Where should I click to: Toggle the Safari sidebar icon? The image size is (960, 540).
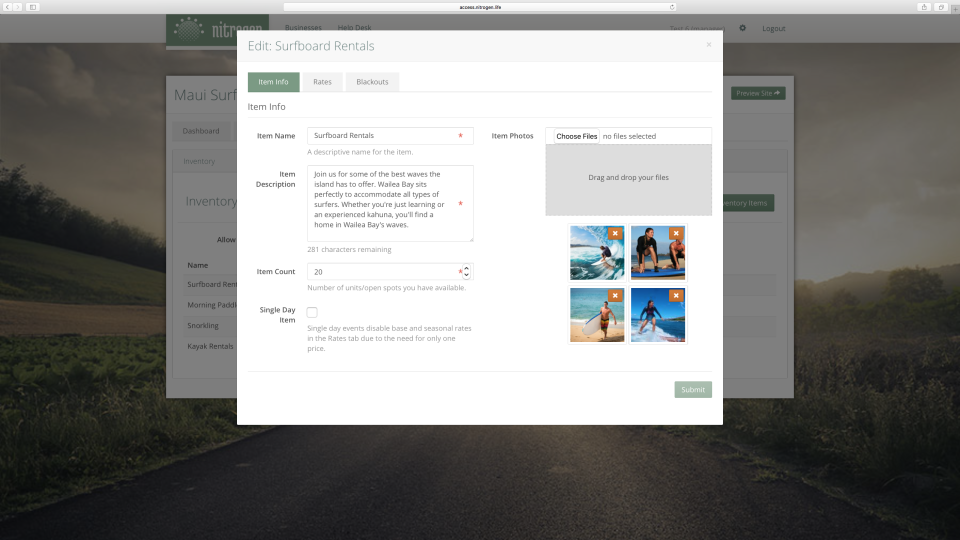pos(33,7)
